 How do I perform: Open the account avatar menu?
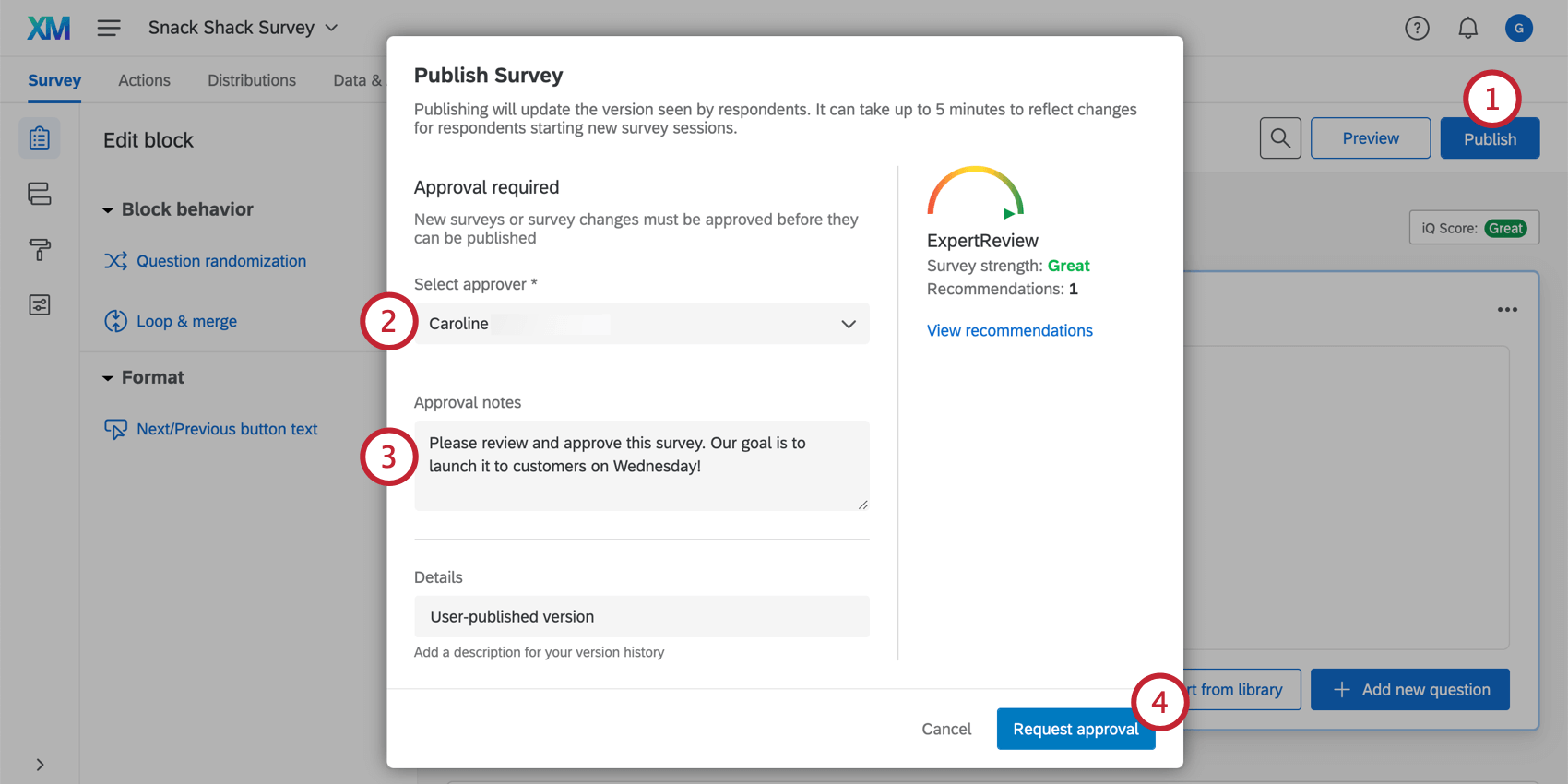pos(1518,29)
